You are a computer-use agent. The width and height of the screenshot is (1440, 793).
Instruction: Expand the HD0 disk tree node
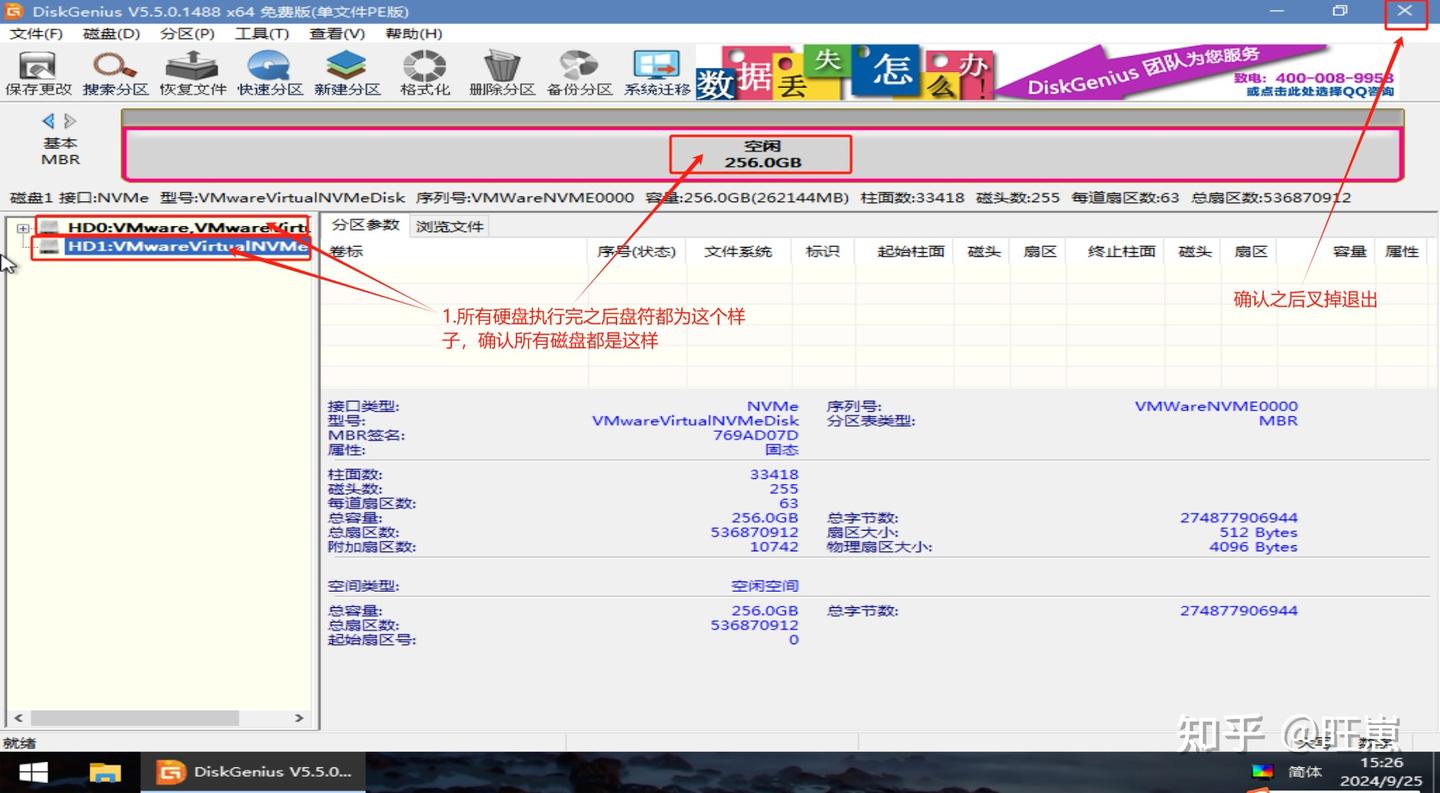tap(22, 229)
